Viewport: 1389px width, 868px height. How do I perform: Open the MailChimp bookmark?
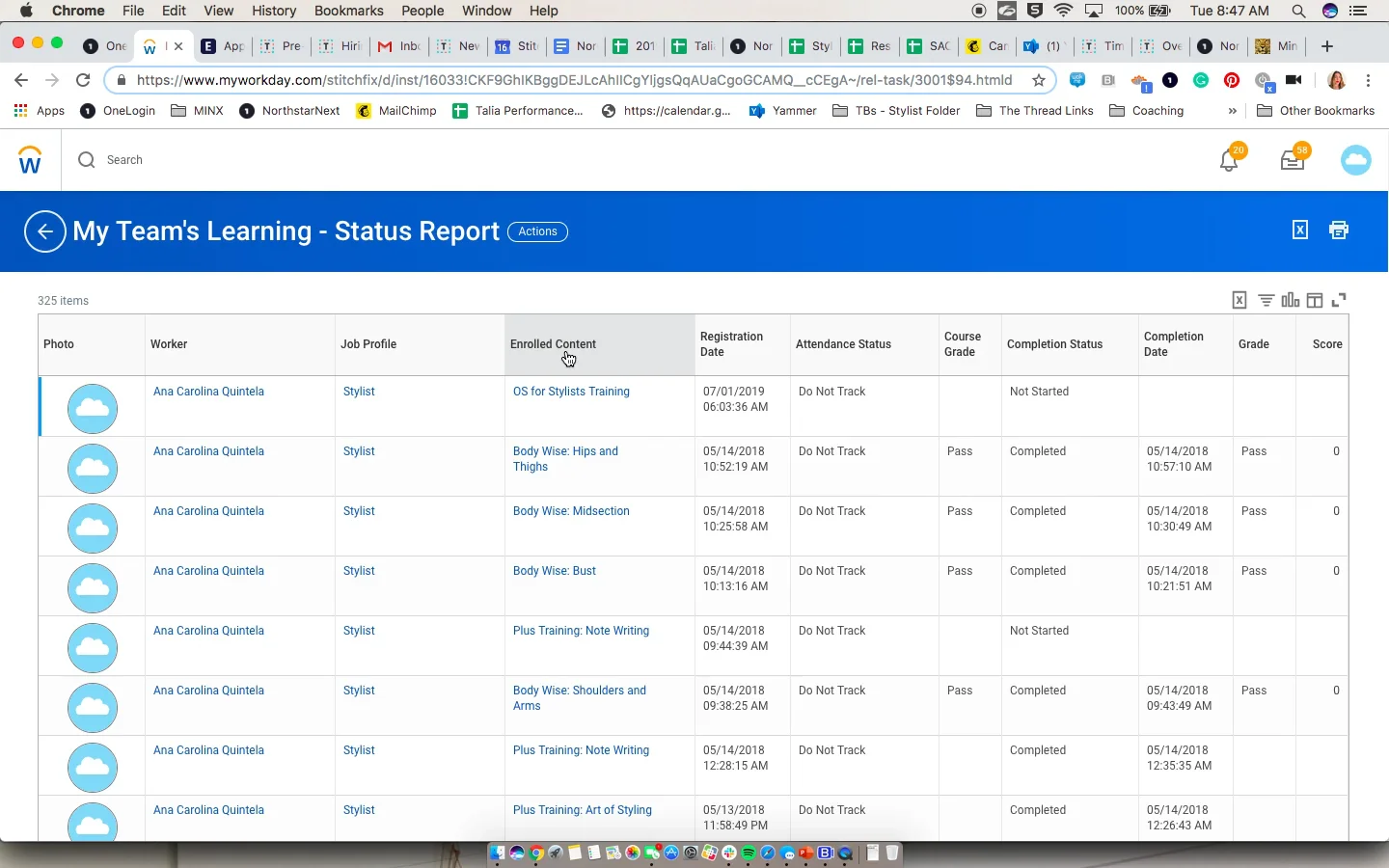396,111
